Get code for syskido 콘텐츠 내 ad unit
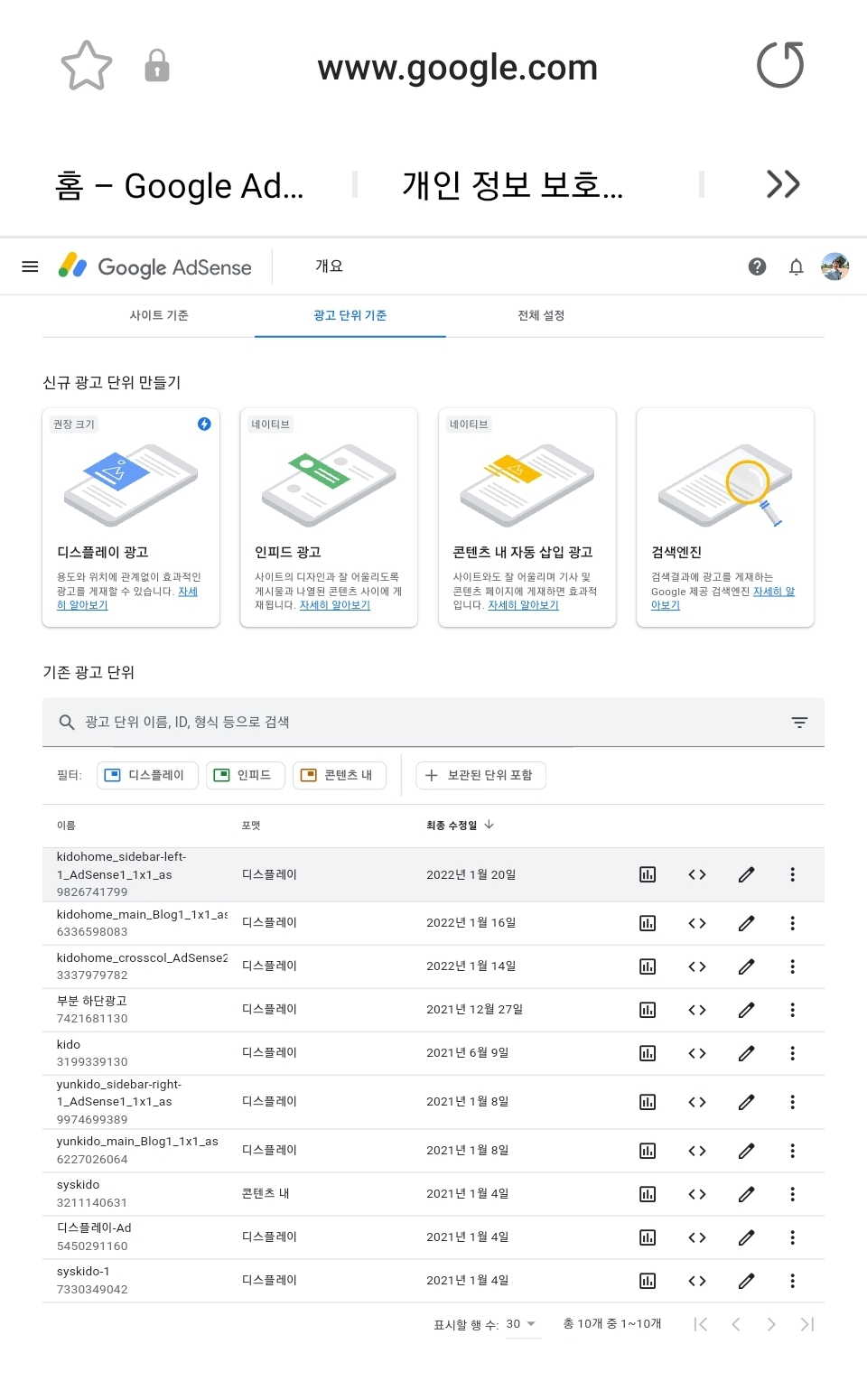This screenshot has height=1400, width=867. 697,1194
